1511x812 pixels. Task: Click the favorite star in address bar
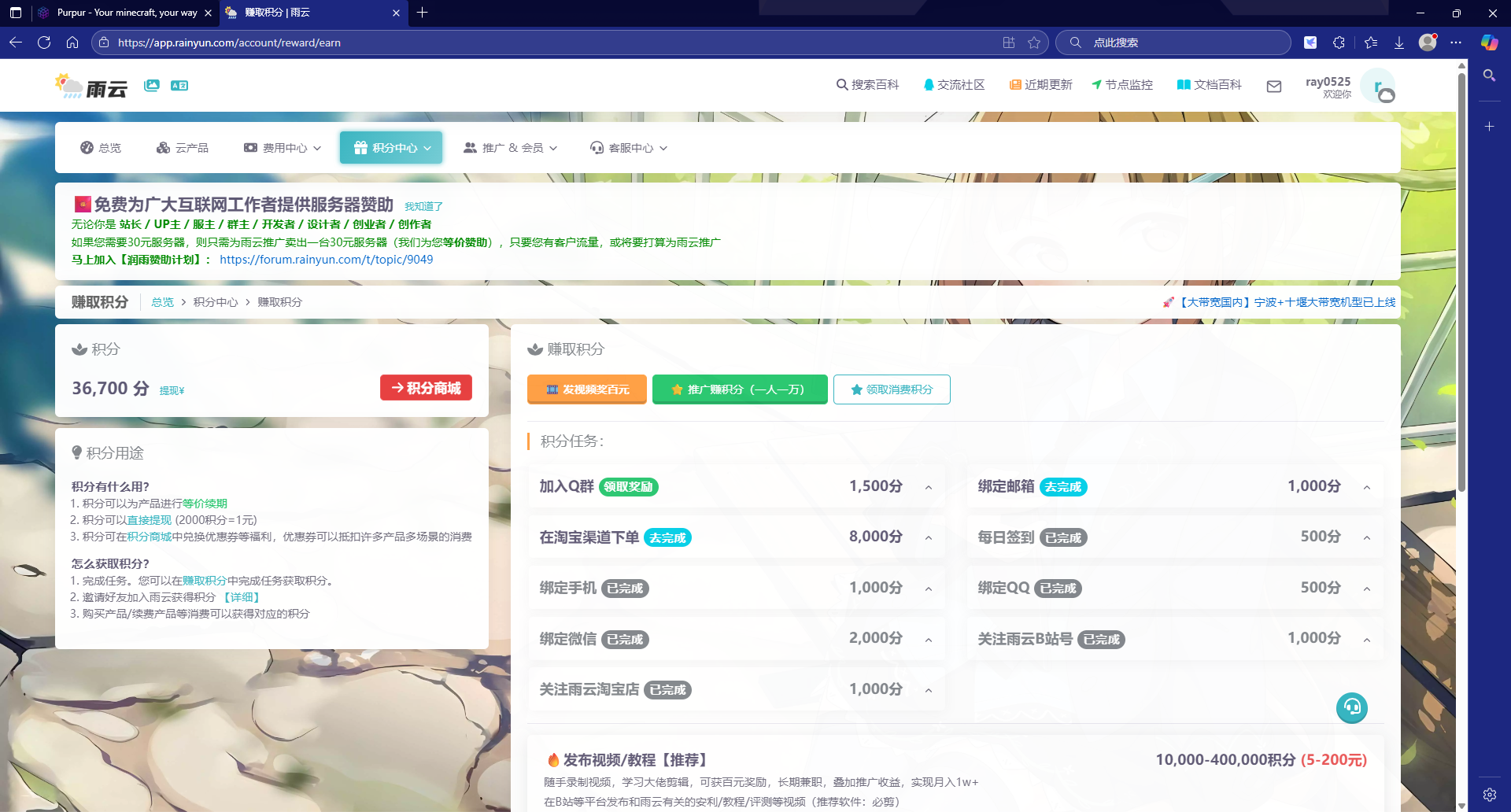click(1034, 42)
